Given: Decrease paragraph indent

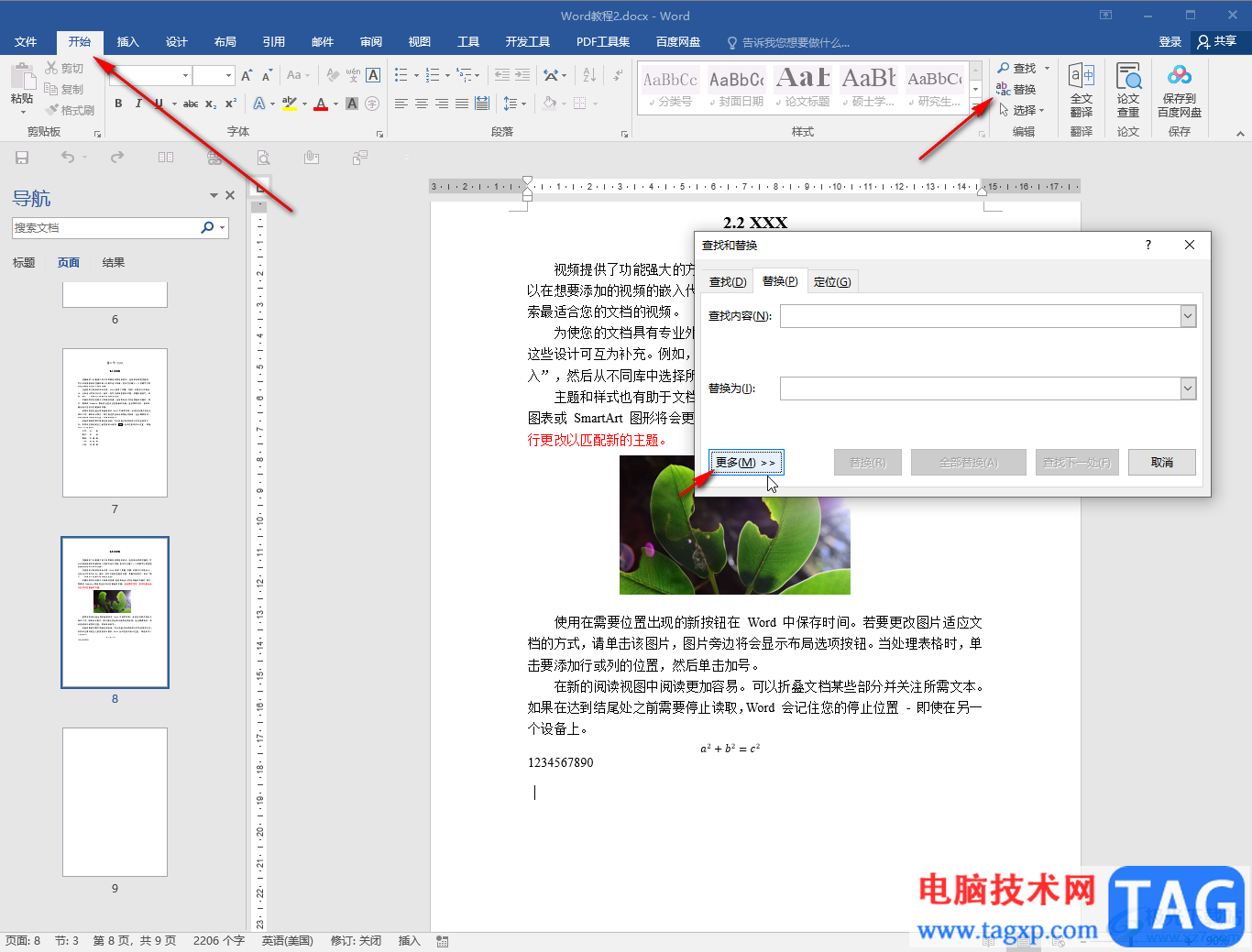Looking at the screenshot, I should pyautogui.click(x=501, y=75).
